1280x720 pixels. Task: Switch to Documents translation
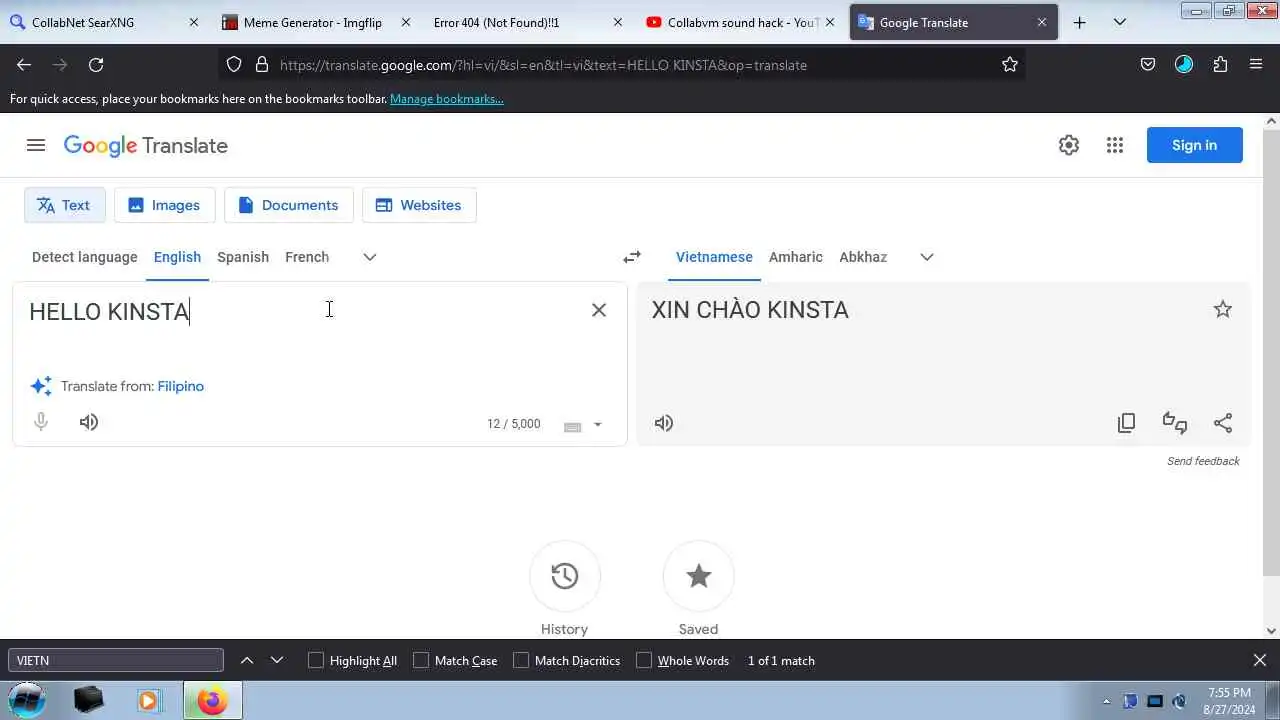tap(288, 205)
